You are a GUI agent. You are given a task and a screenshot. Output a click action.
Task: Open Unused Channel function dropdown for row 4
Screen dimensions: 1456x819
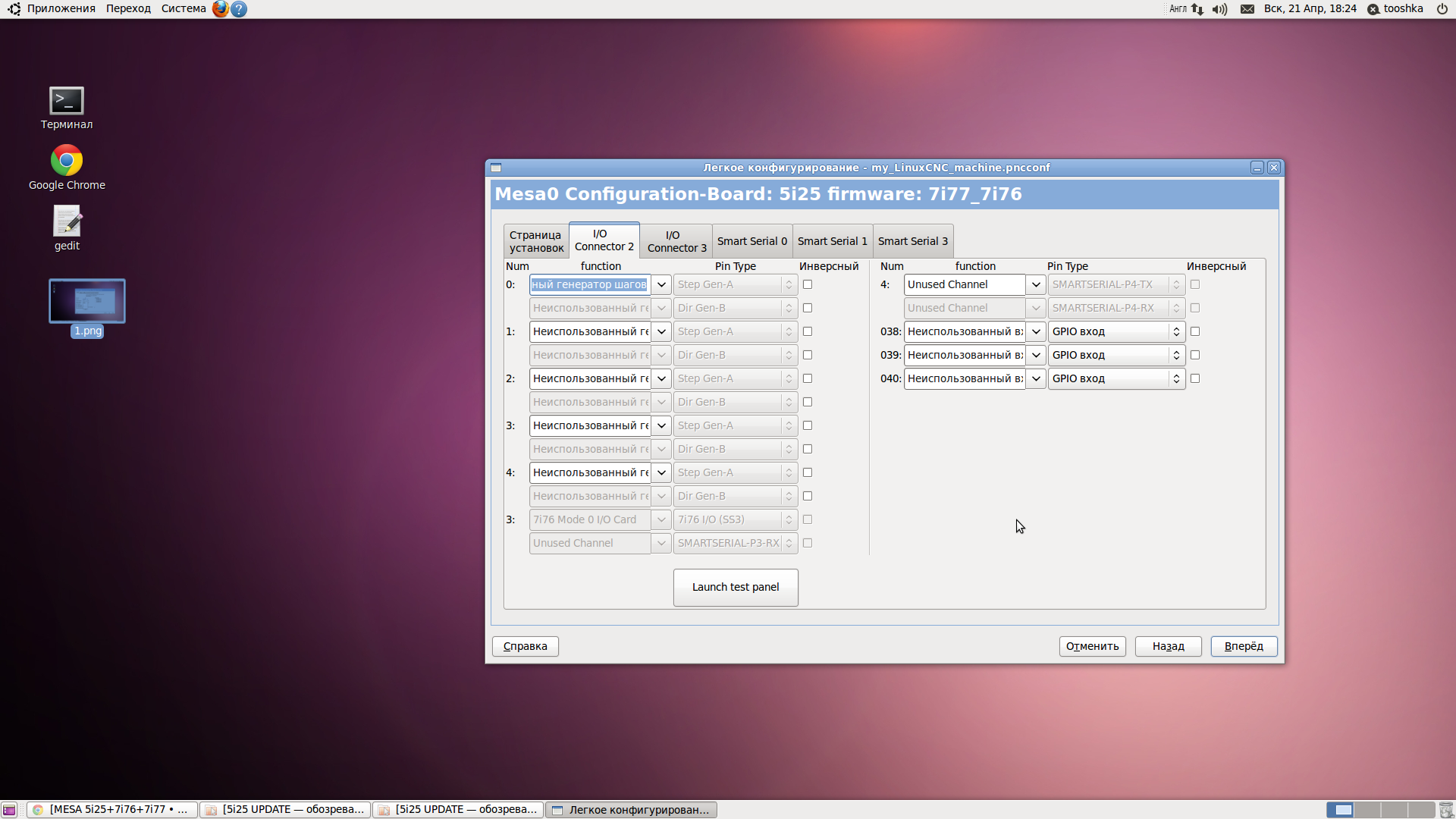1036,284
